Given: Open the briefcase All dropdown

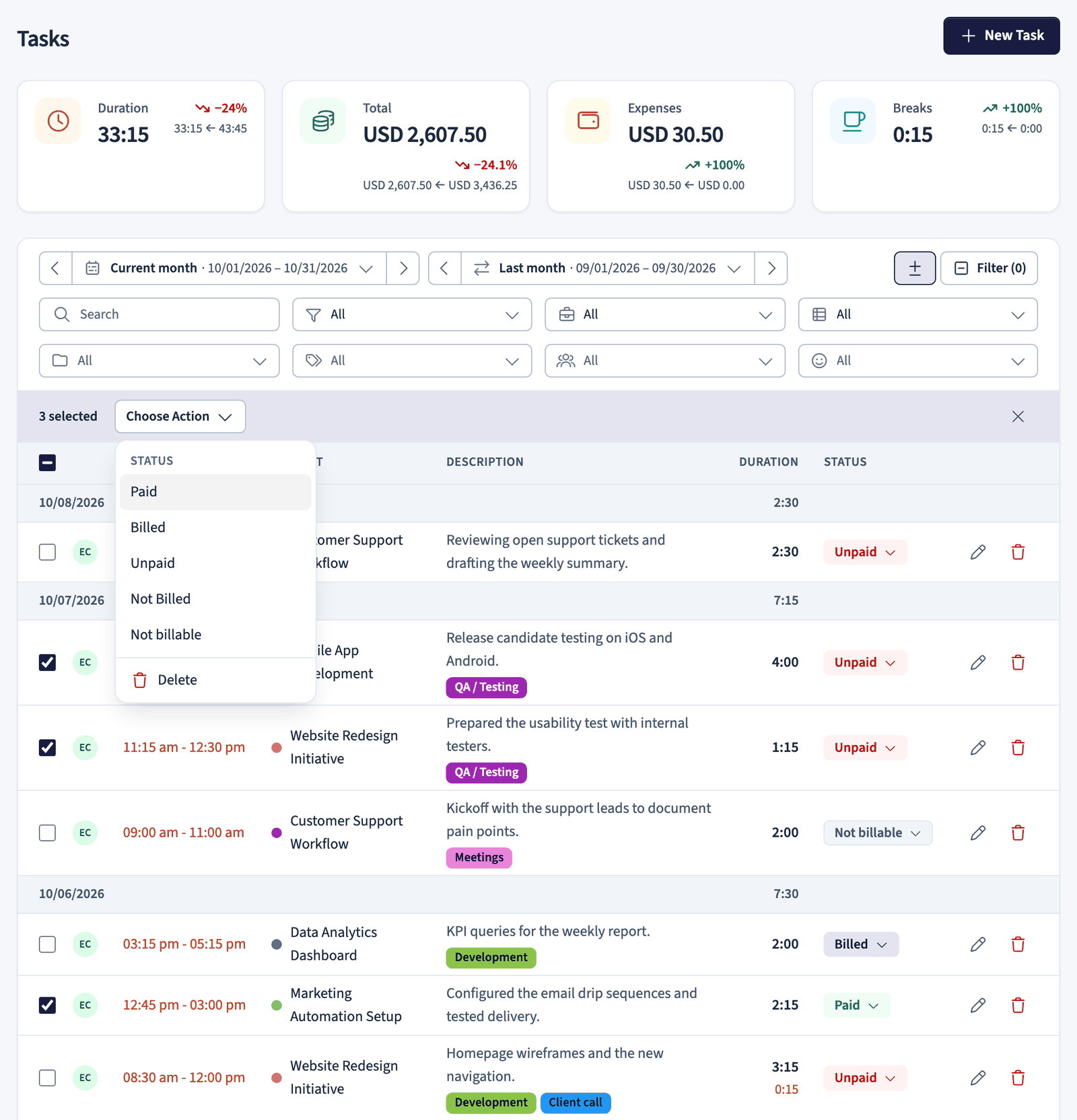Looking at the screenshot, I should (665, 314).
